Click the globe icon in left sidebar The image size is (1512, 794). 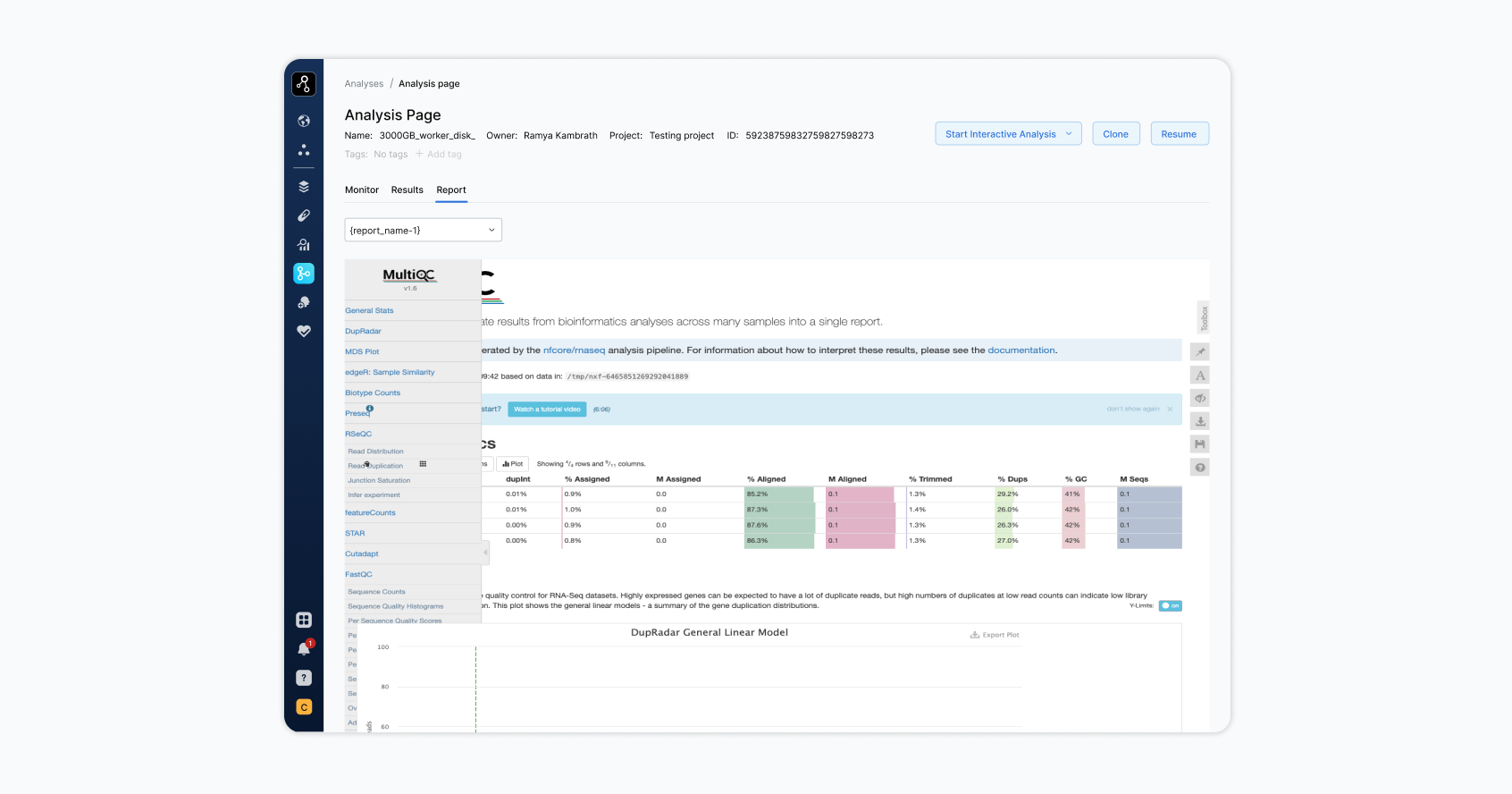pyautogui.click(x=304, y=122)
